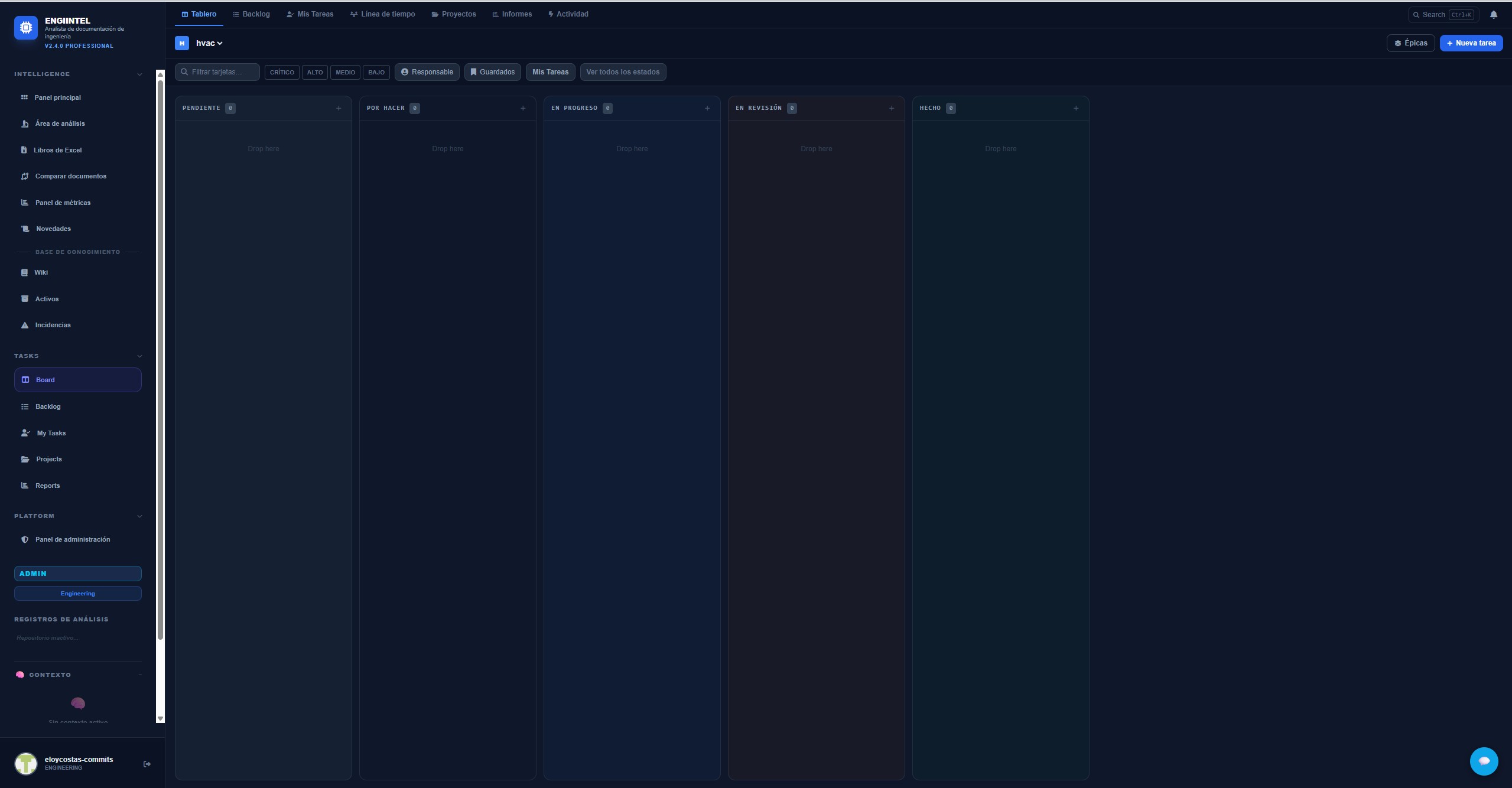The height and width of the screenshot is (788, 1512).
Task: Click sidebar scrollbar up arrow
Action: click(x=160, y=74)
